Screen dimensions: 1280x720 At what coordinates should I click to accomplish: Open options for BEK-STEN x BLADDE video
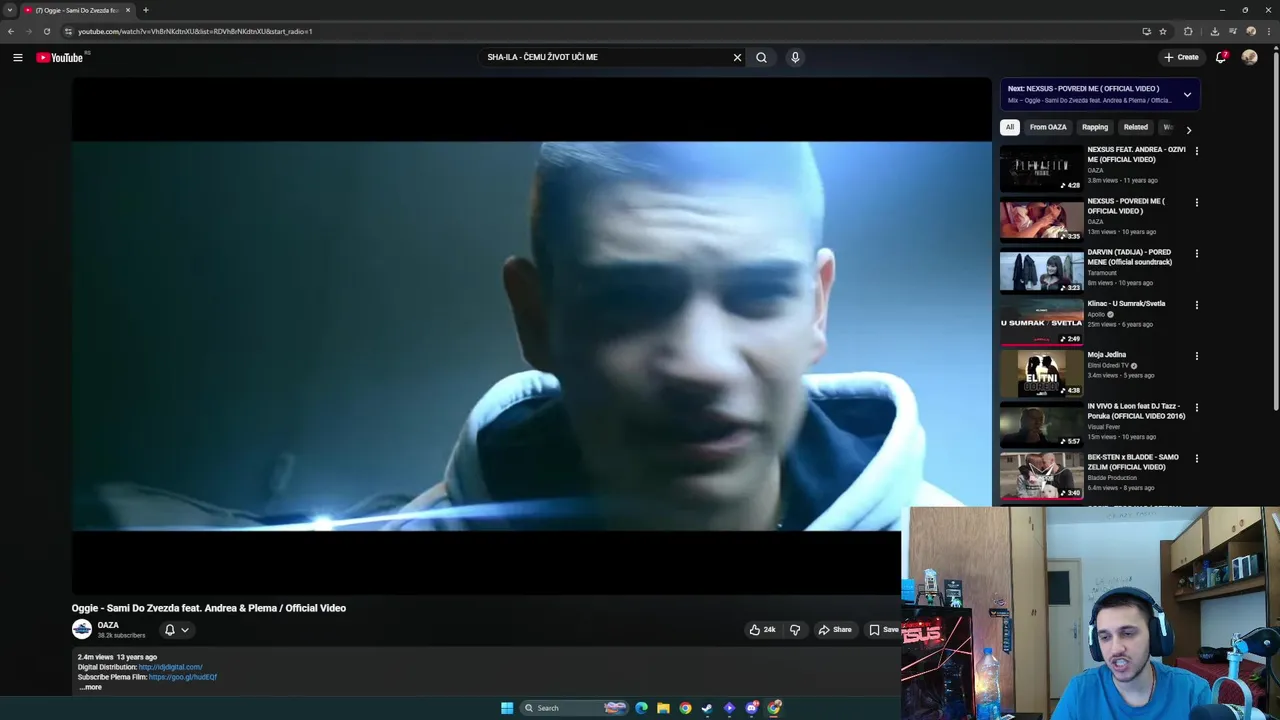[x=1196, y=459]
